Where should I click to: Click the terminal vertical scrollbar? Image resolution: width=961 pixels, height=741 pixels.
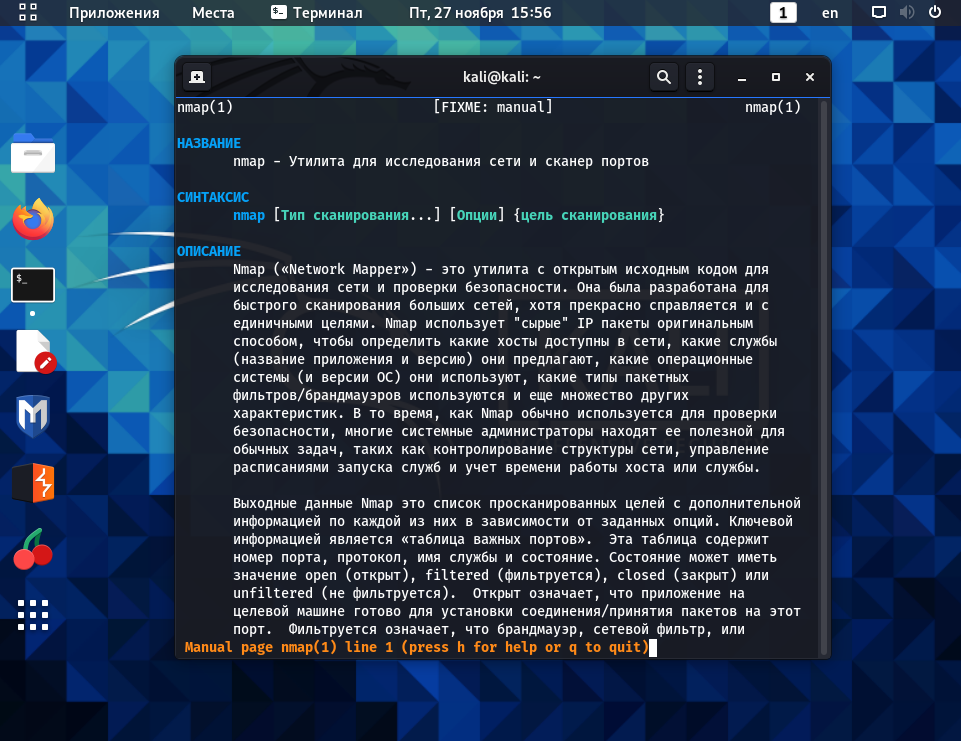click(x=824, y=377)
